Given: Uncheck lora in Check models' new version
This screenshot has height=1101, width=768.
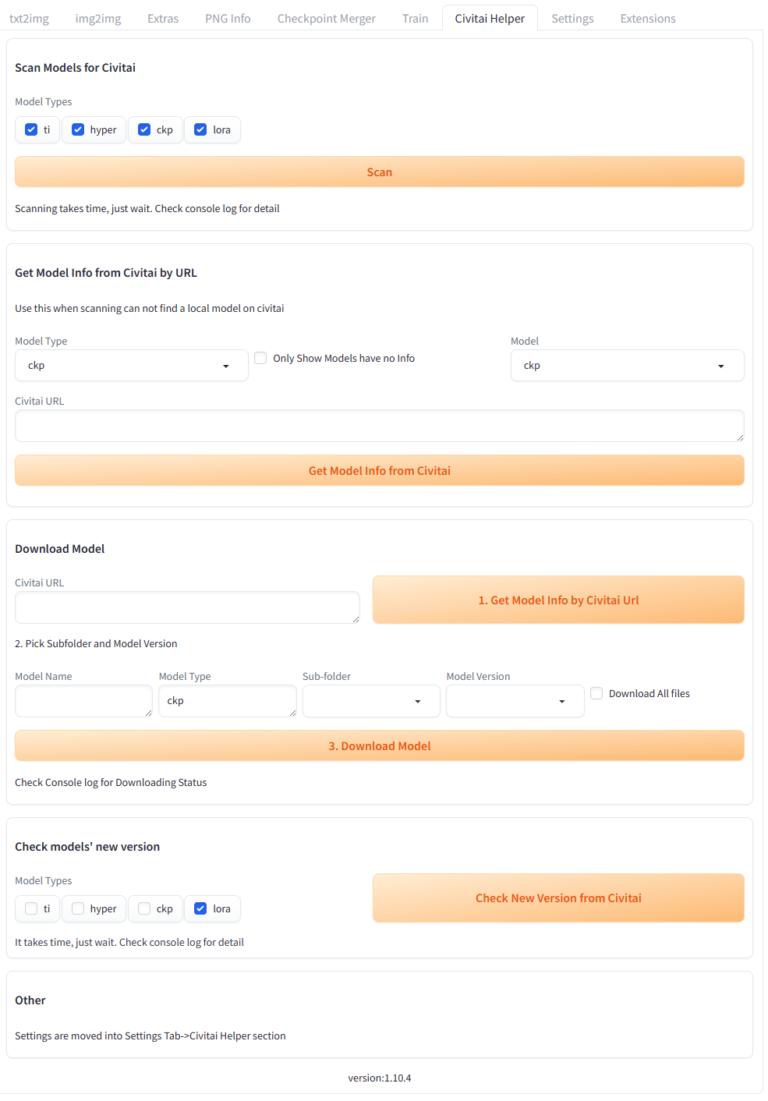Looking at the screenshot, I should [200, 909].
